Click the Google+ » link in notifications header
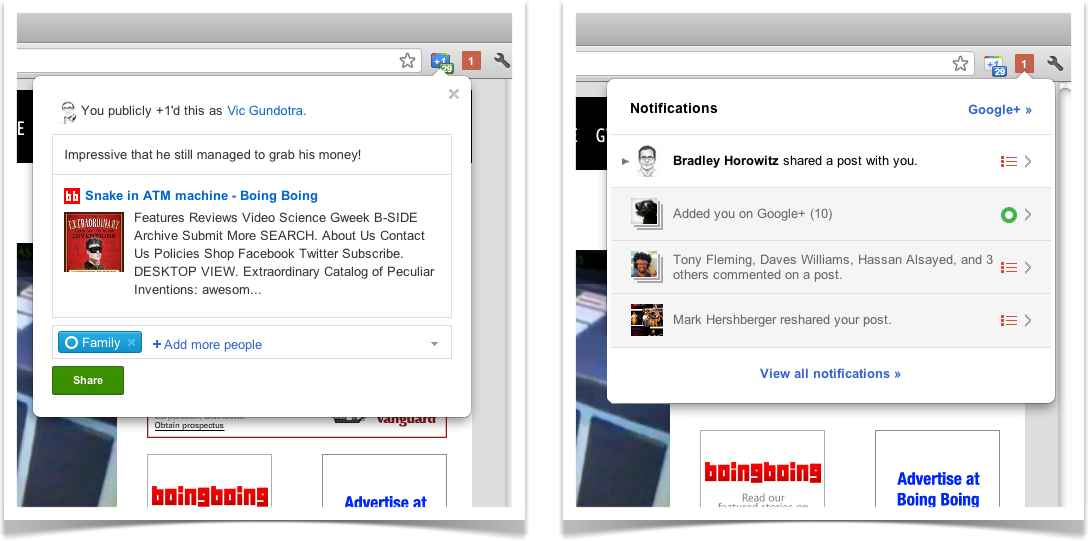 [x=1000, y=110]
